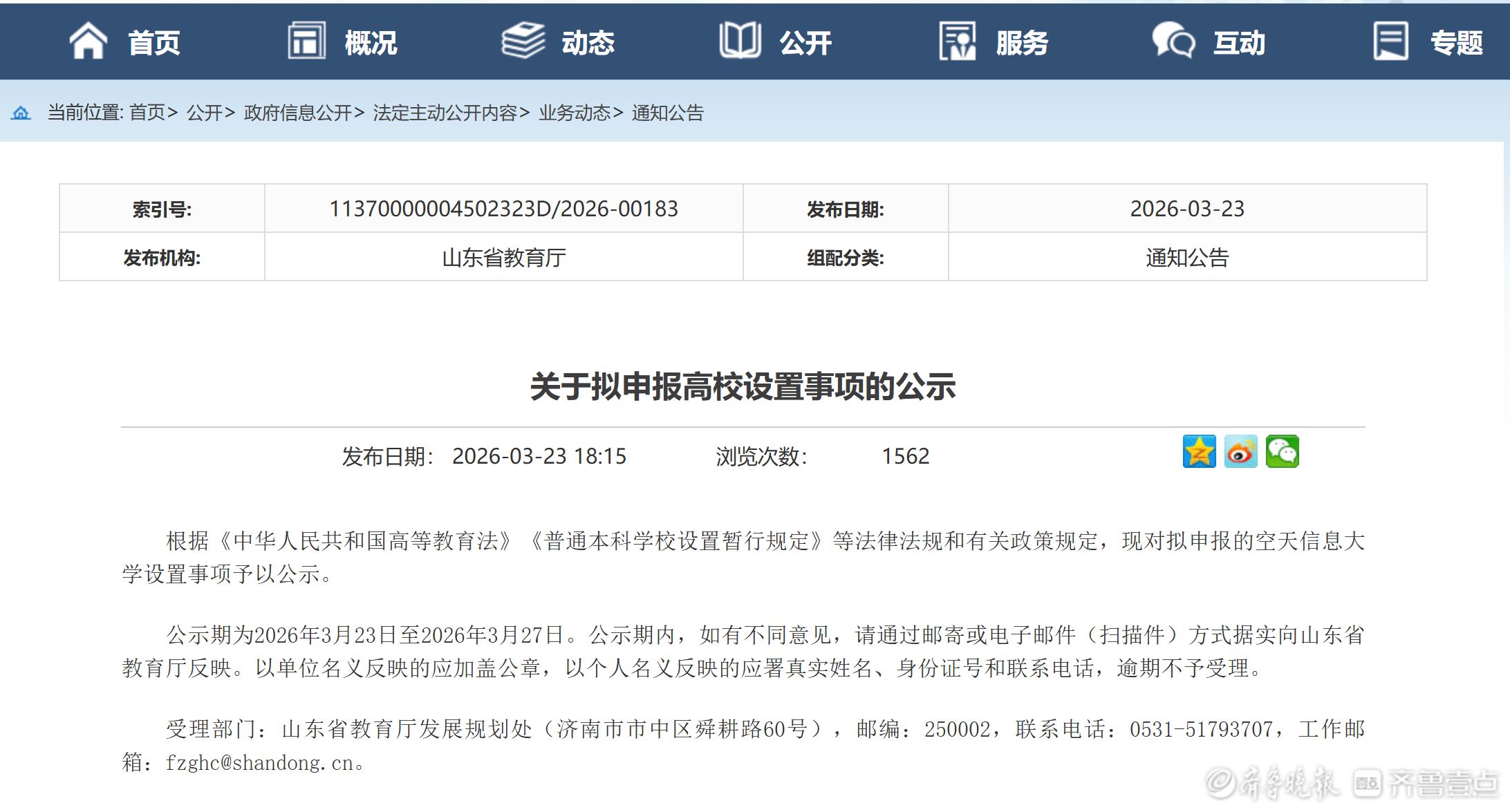
Task: Click the 公开 open book icon
Action: pos(740,41)
